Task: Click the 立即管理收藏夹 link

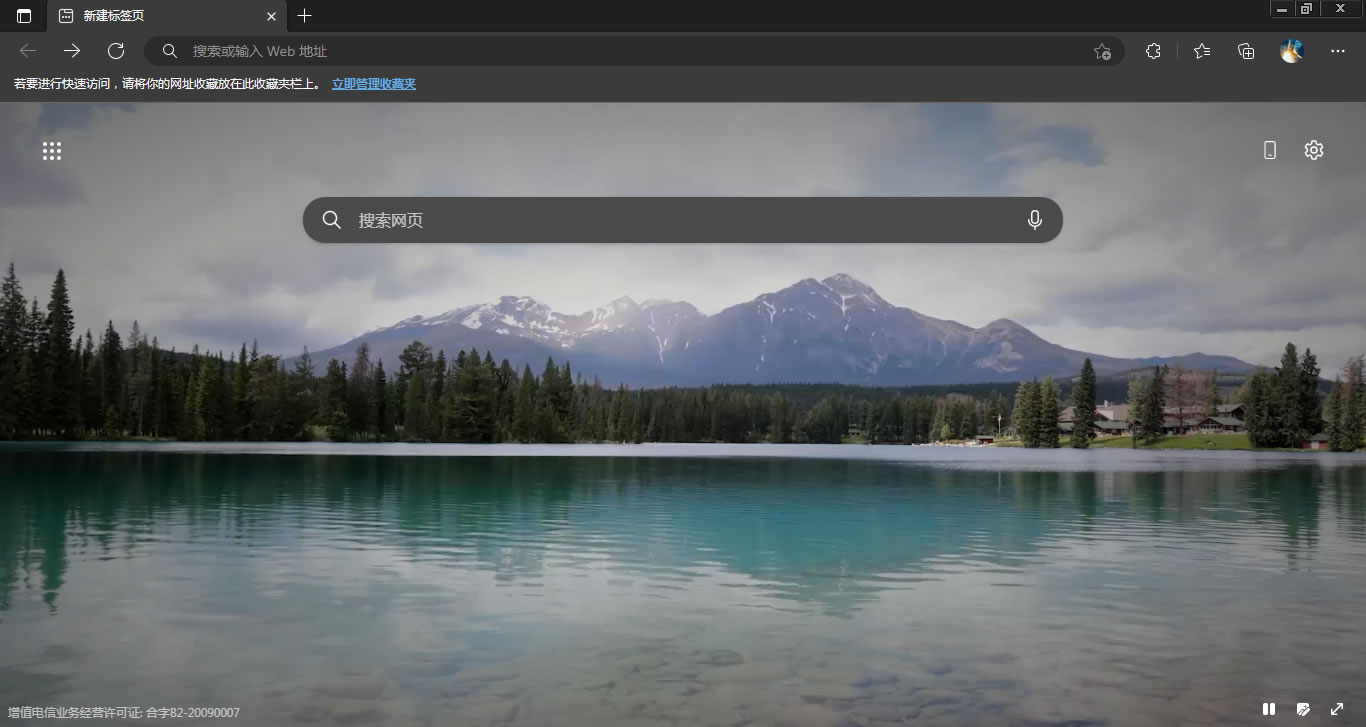Action: pyautogui.click(x=374, y=84)
